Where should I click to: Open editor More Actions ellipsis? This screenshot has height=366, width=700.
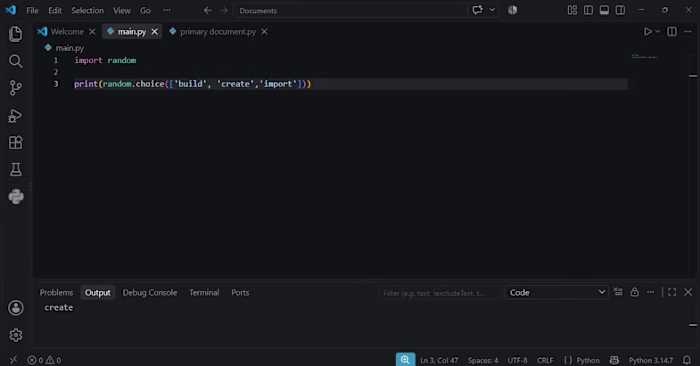point(688,32)
